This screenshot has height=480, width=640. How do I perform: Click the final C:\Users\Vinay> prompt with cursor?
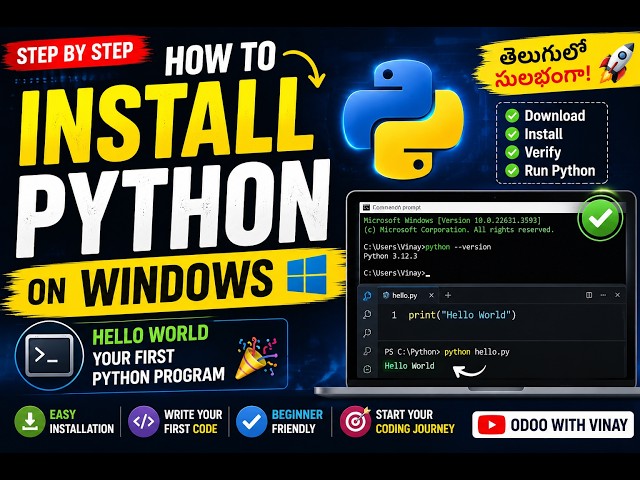(x=397, y=273)
